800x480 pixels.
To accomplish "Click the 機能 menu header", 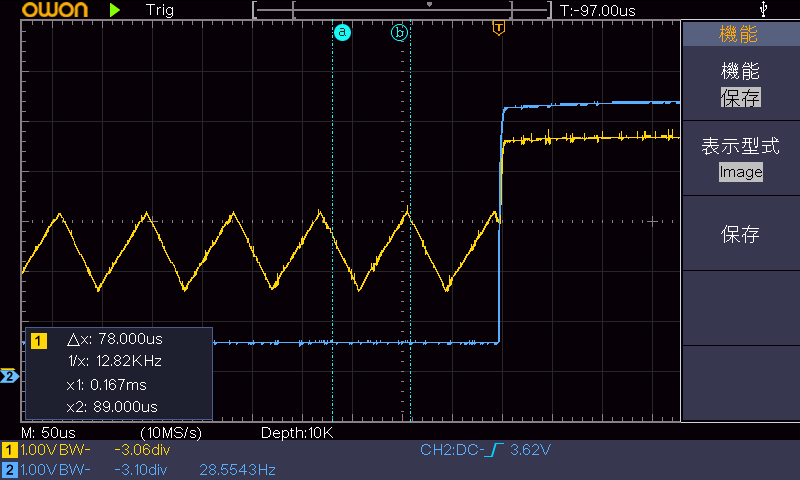I will pyautogui.click(x=740, y=34).
